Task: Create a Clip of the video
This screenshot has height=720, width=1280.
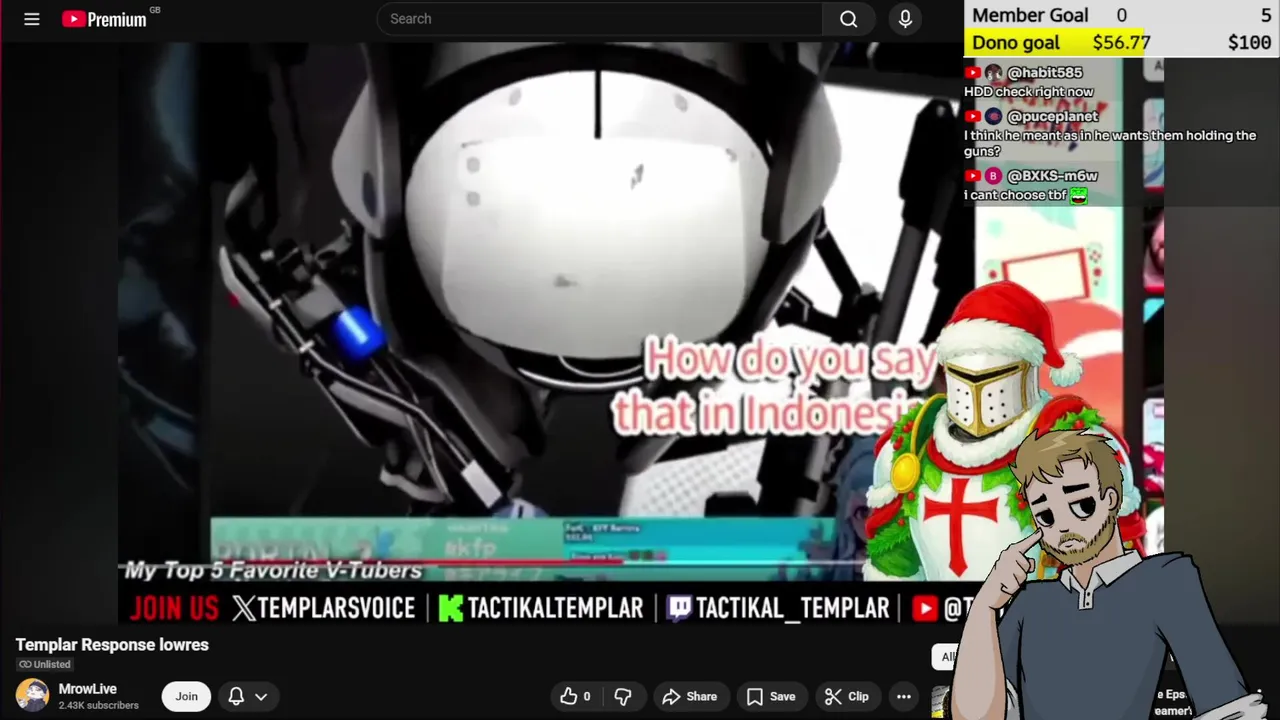Action: (847, 696)
